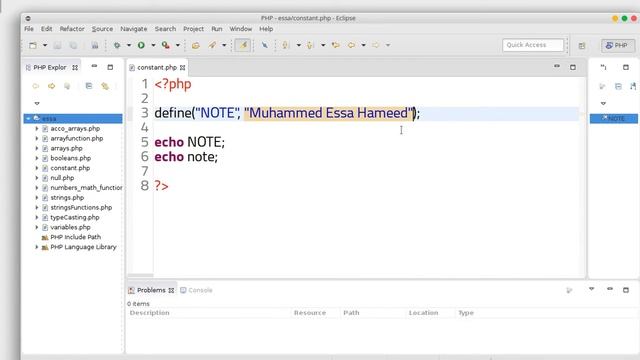
Task: Select the PHP Explorer tab
Action: 51,67
